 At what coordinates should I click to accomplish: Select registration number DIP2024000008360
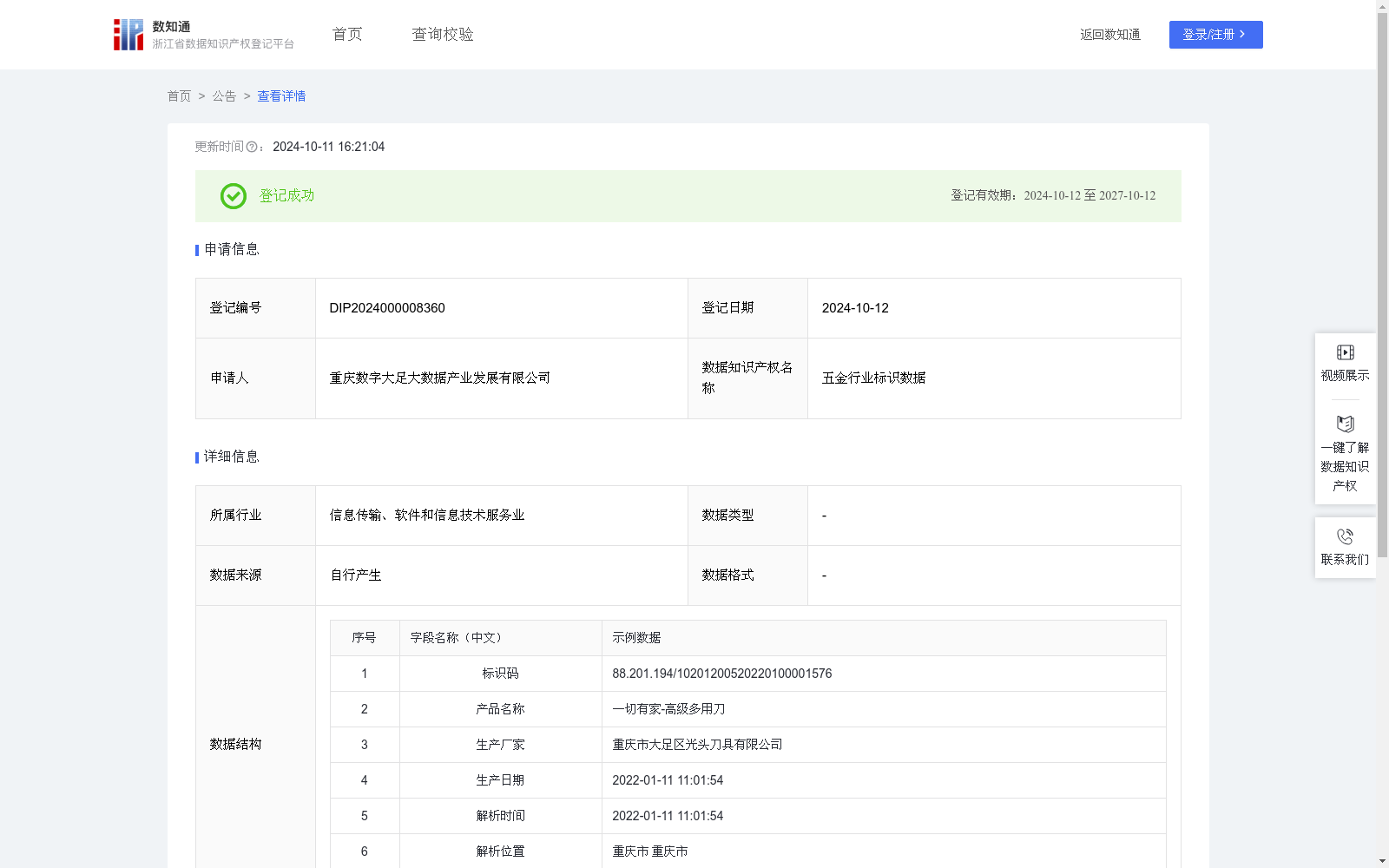(387, 308)
